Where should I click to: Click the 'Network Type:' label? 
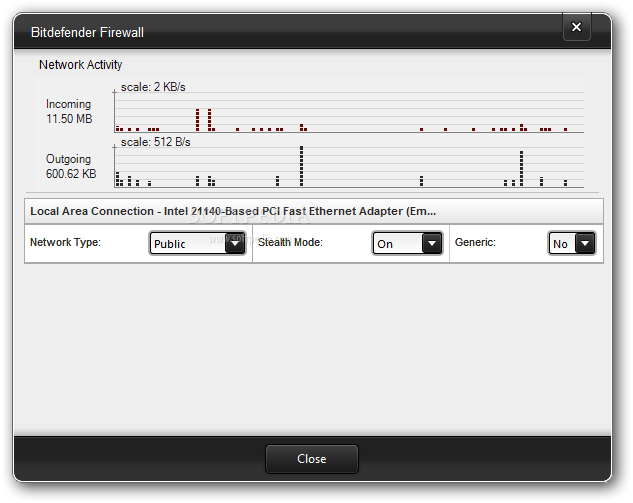click(65, 242)
